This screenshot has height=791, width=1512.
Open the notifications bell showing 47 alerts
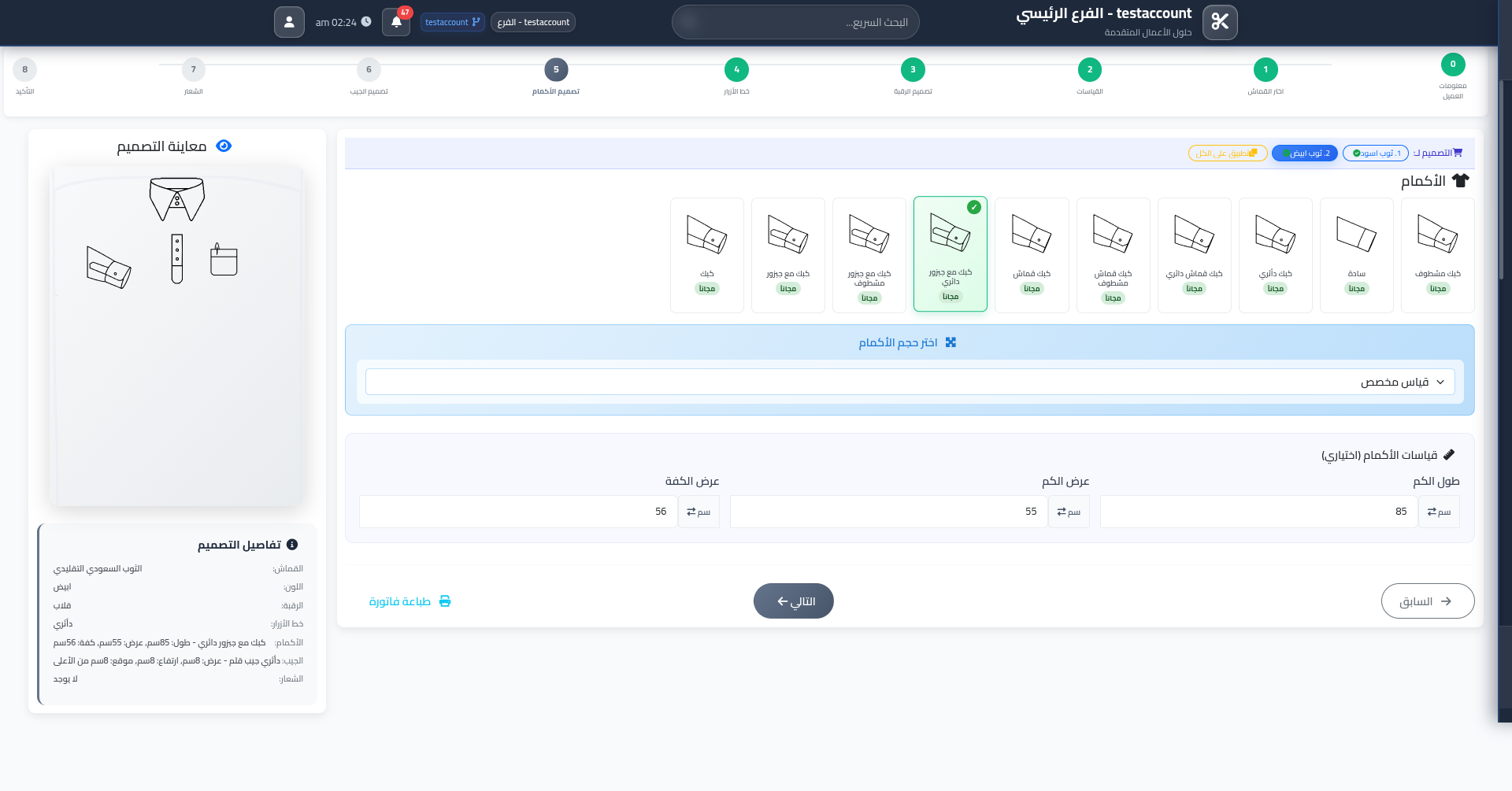tap(395, 22)
